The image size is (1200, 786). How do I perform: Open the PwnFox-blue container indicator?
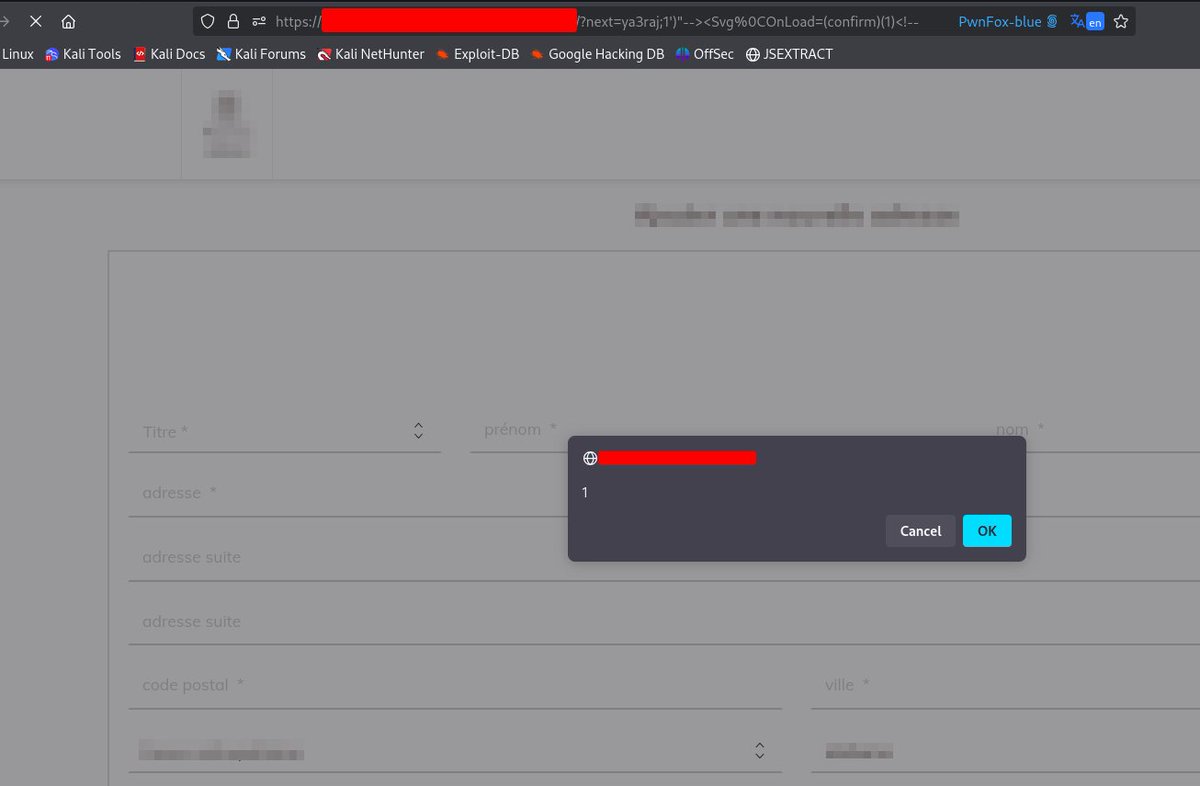tap(1007, 21)
